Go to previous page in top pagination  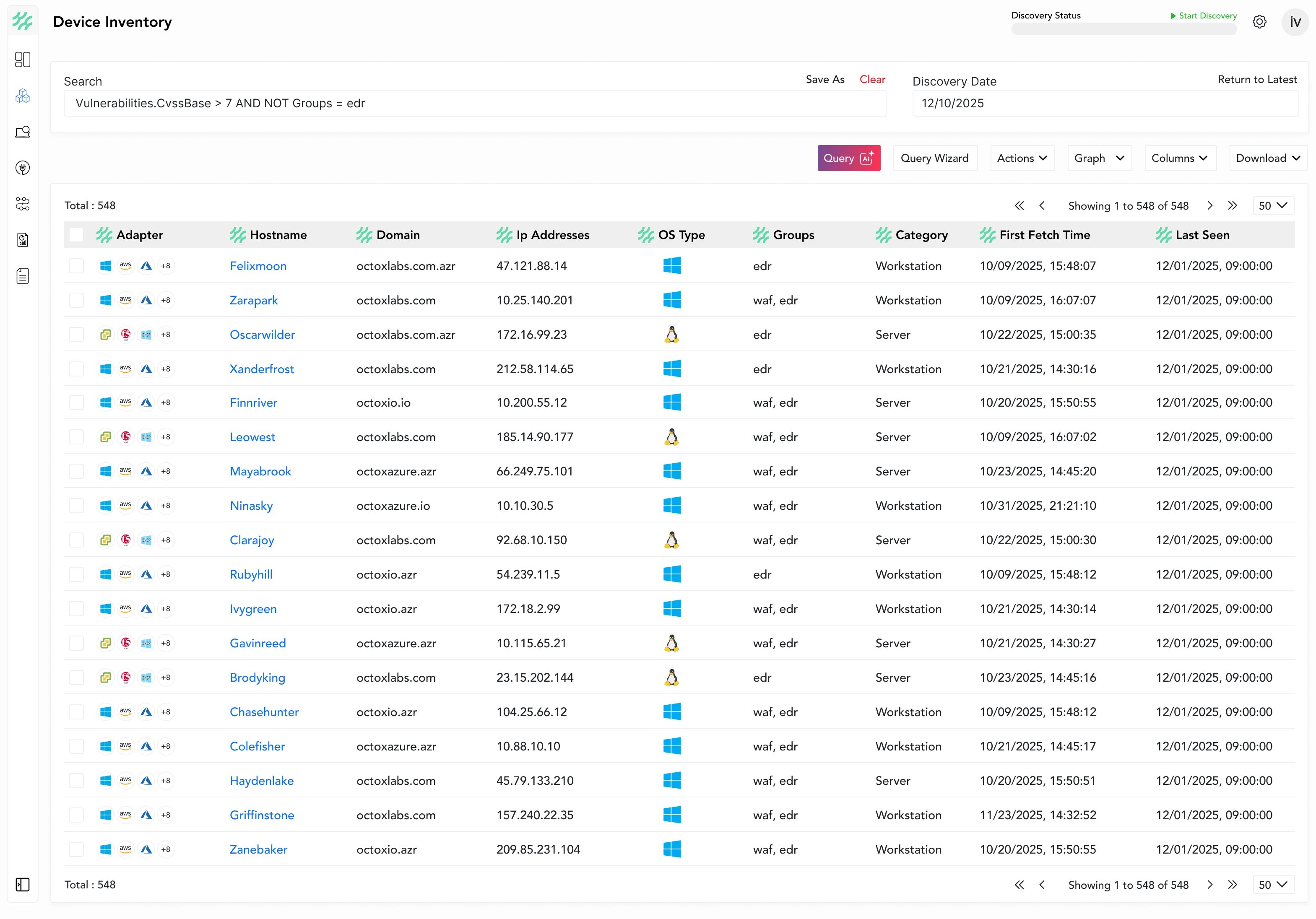[1042, 206]
